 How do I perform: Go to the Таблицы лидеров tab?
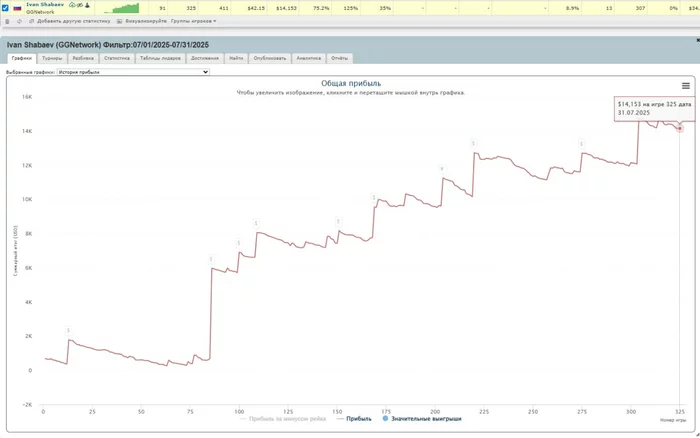(x=160, y=58)
